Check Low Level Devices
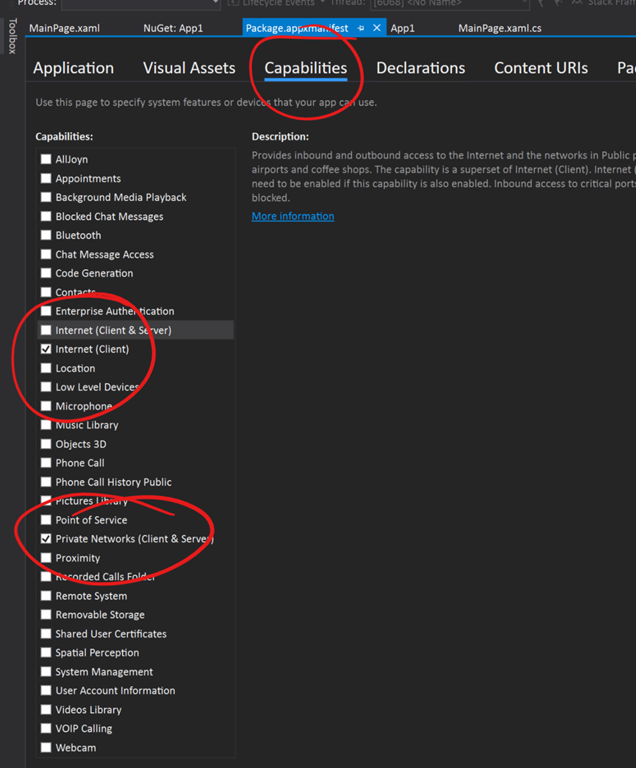 tap(46, 387)
